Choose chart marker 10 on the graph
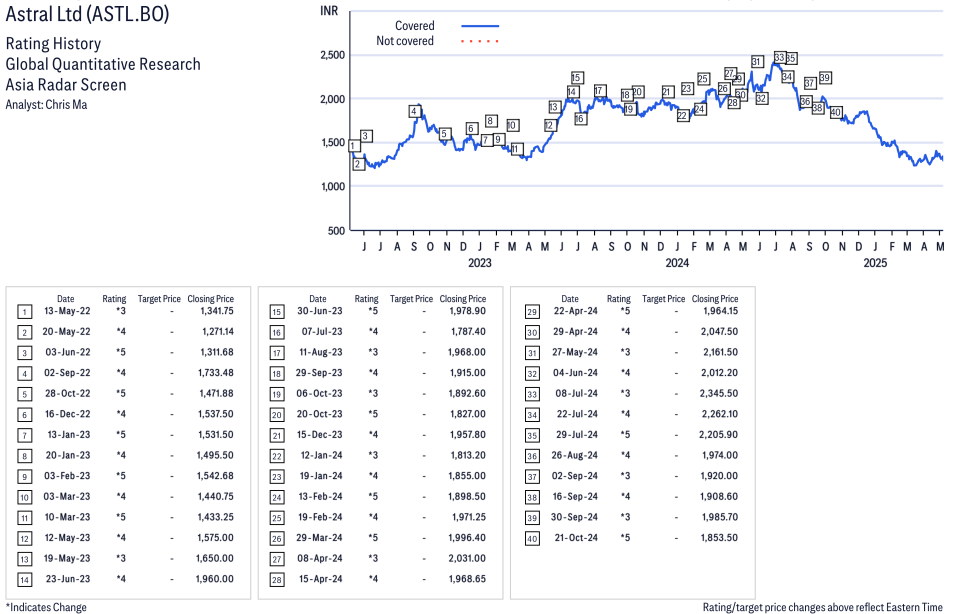Image resolution: width=954 pixels, height=614 pixels. 512,125
